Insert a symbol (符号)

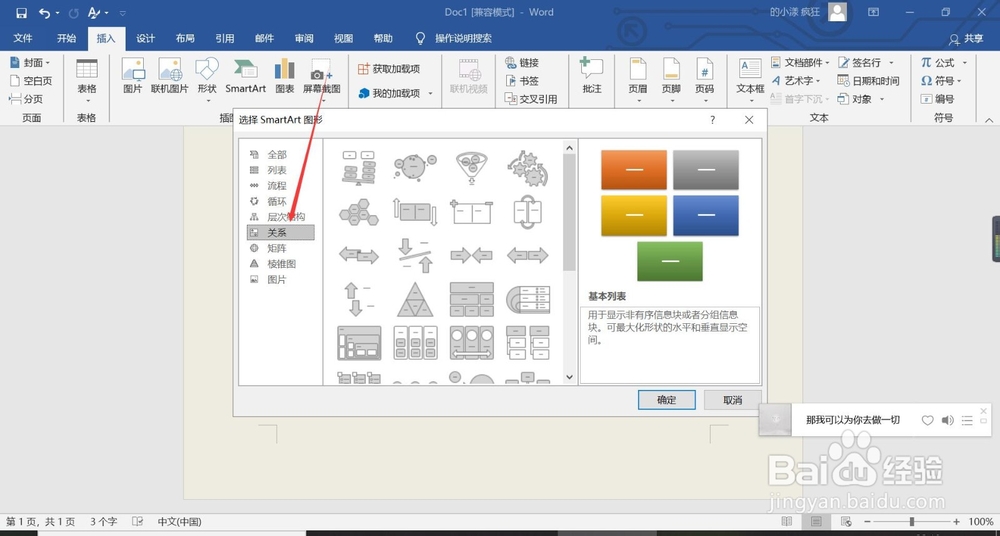pyautogui.click(x=941, y=81)
